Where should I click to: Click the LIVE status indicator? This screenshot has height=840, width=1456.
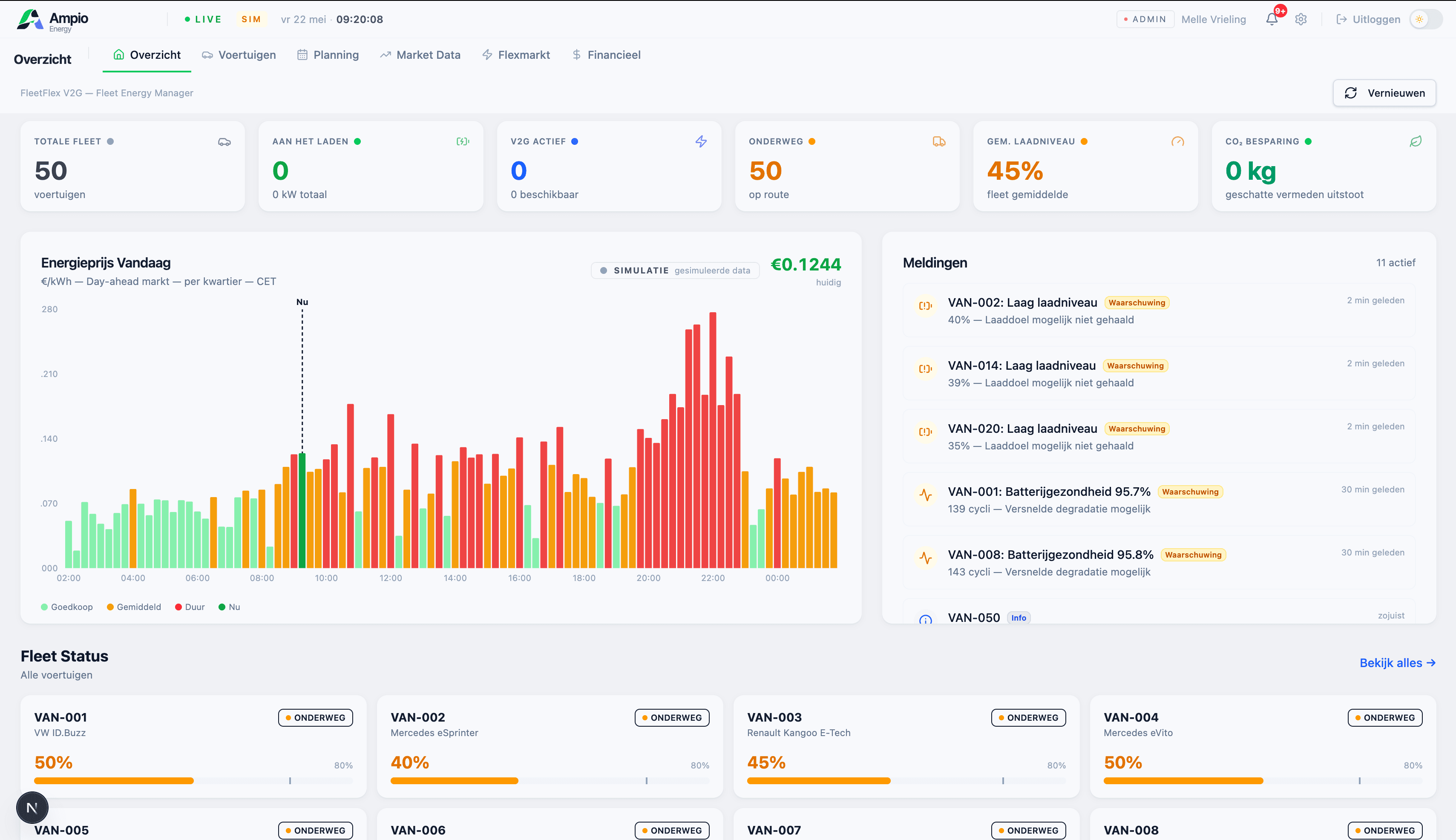click(203, 20)
